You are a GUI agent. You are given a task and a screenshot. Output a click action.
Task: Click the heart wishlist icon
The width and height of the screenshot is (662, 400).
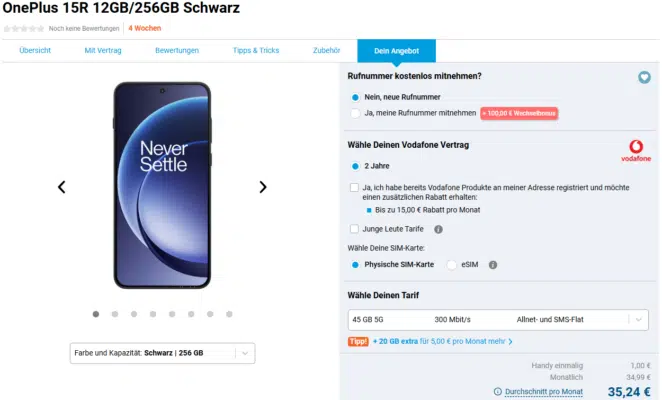[645, 77]
